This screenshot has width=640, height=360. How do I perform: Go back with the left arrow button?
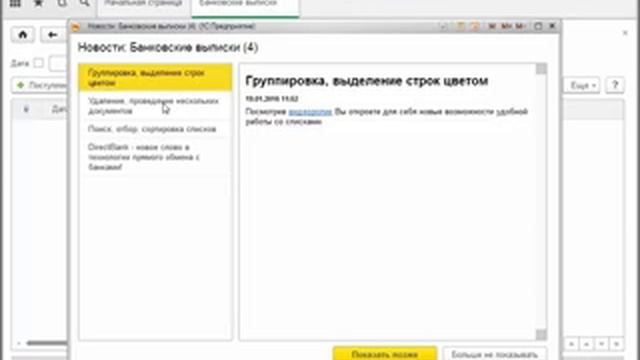pyautogui.click(x=53, y=35)
